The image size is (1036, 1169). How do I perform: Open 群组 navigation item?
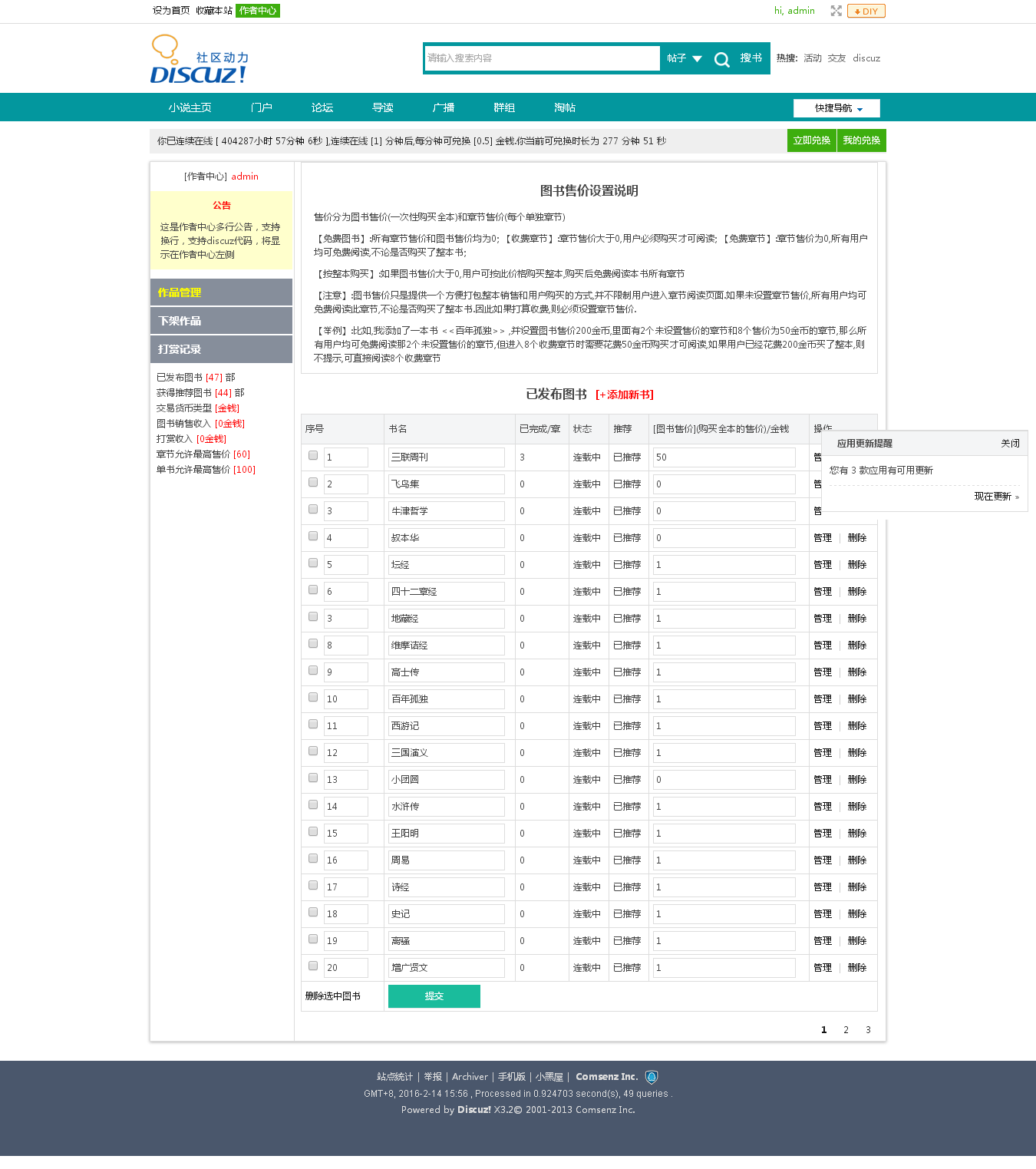pyautogui.click(x=504, y=107)
